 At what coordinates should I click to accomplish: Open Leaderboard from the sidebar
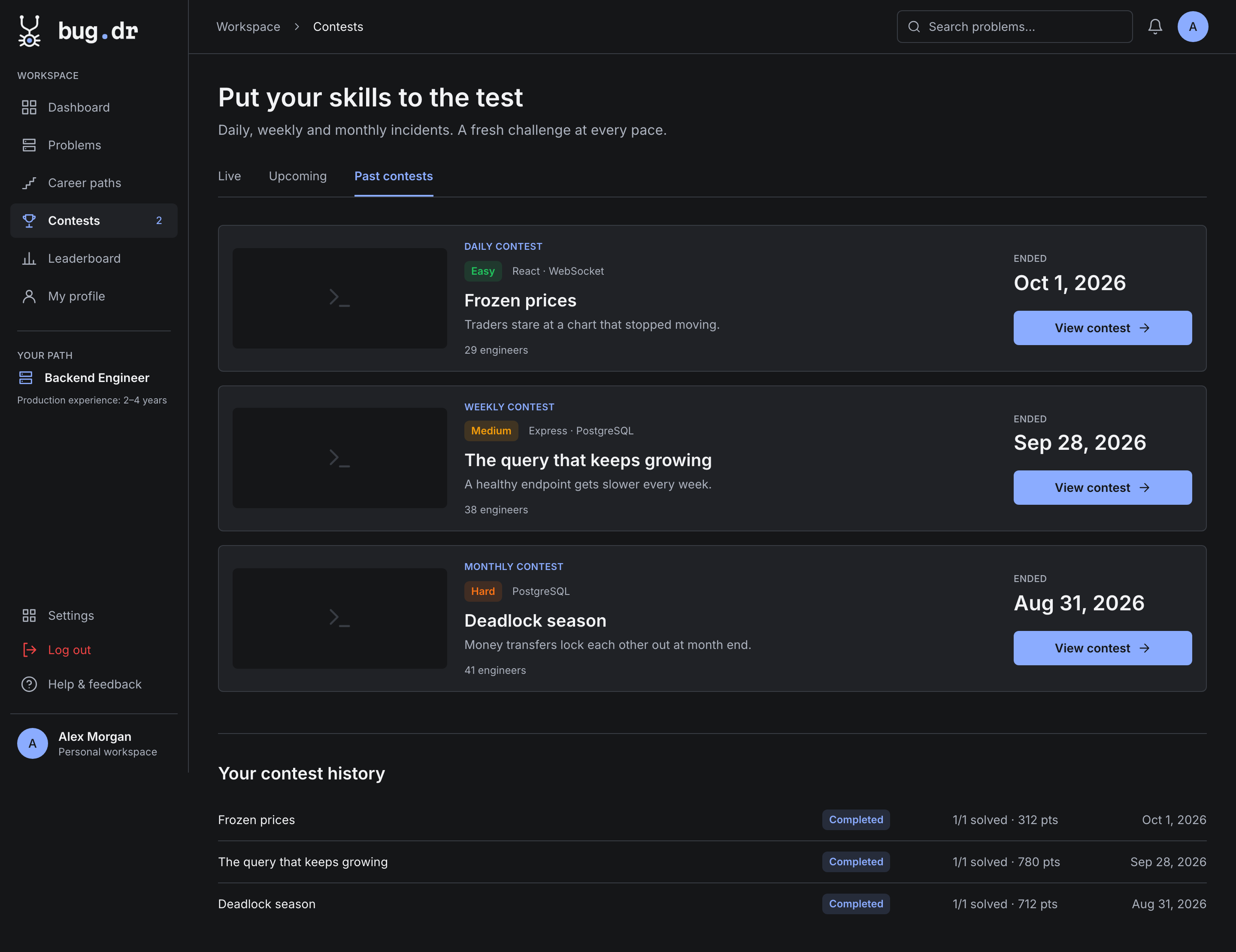point(94,259)
